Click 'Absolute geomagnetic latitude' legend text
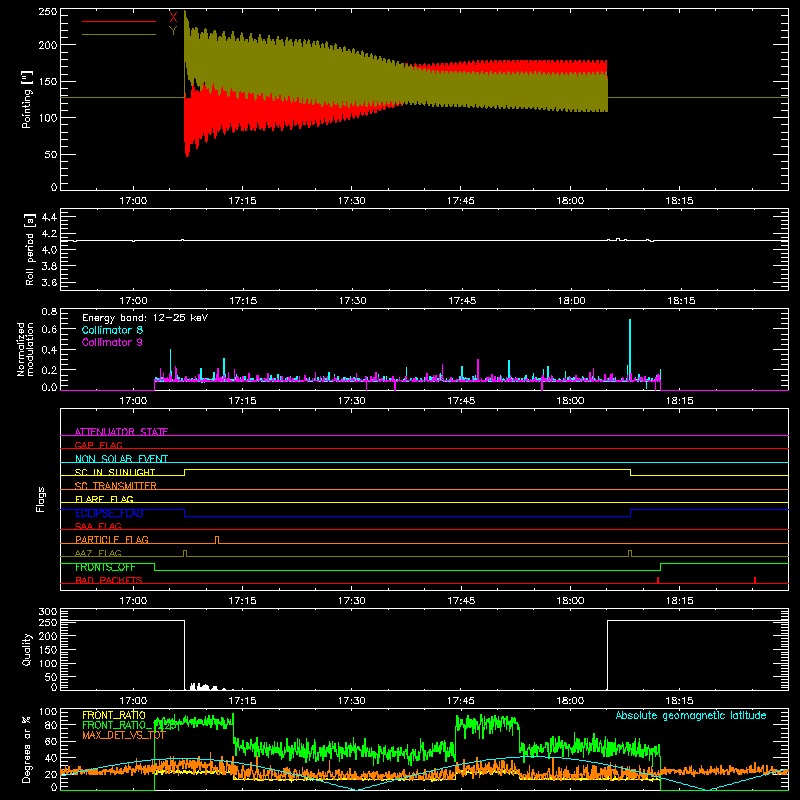 click(x=691, y=715)
